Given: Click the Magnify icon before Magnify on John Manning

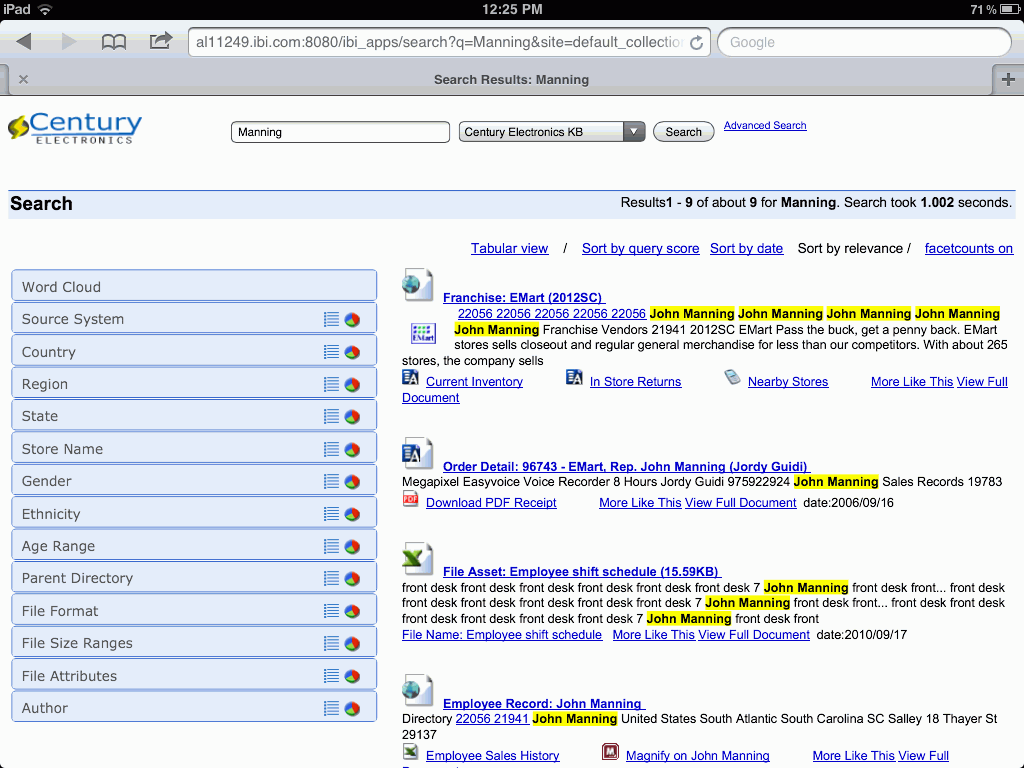Looking at the screenshot, I should coord(610,752).
